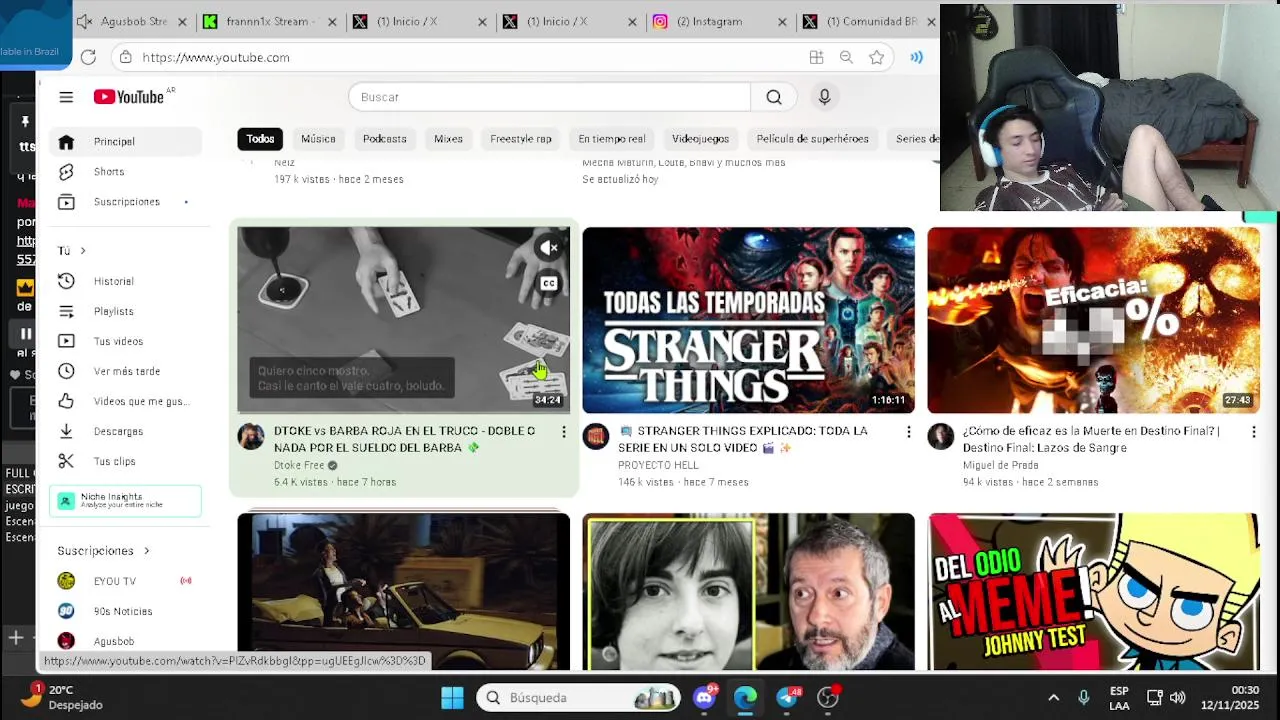Click the Edge browser taskbar icon
The width and height of the screenshot is (1280, 720).
(746, 697)
